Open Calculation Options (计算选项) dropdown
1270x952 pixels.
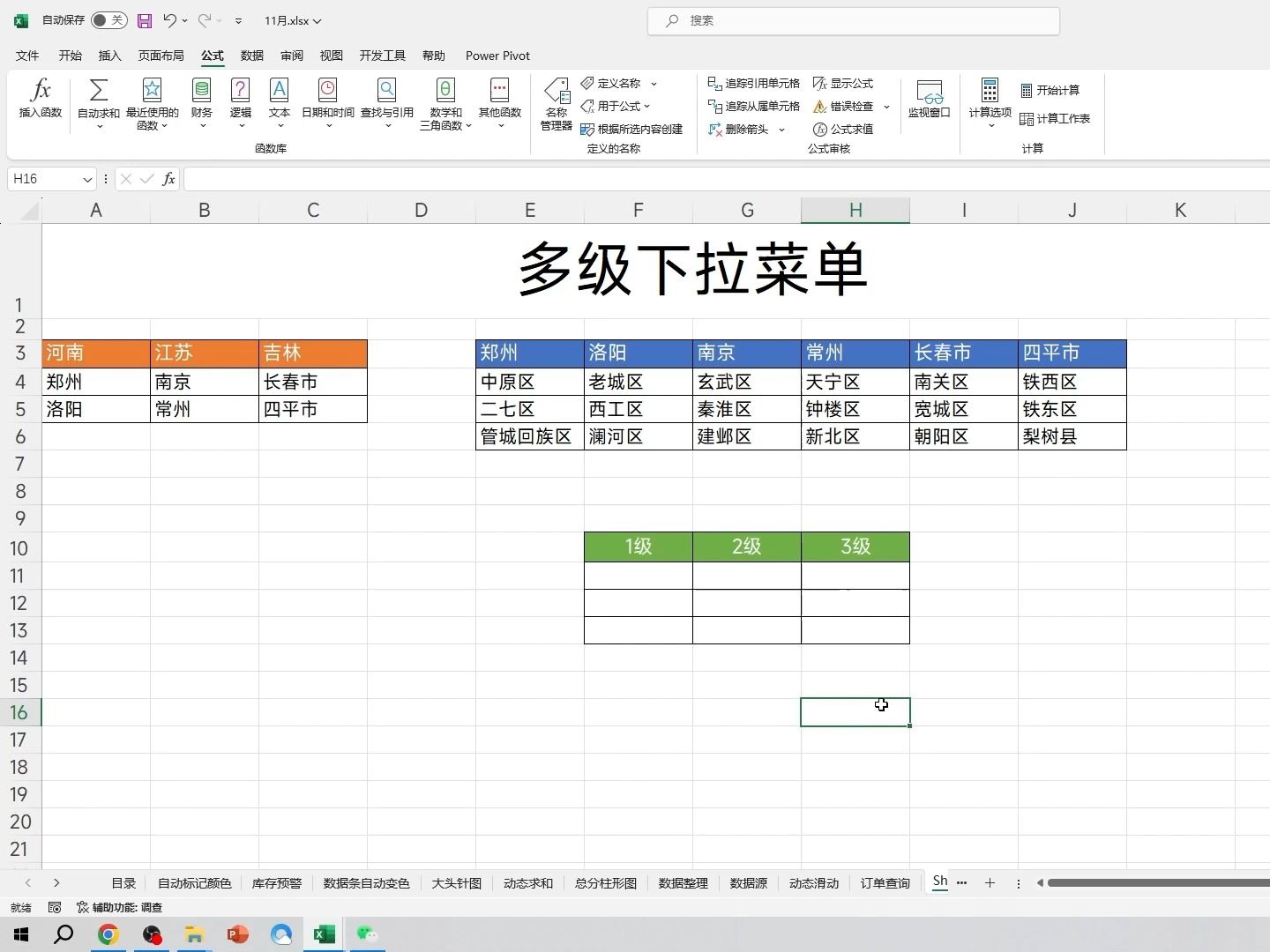click(990, 103)
